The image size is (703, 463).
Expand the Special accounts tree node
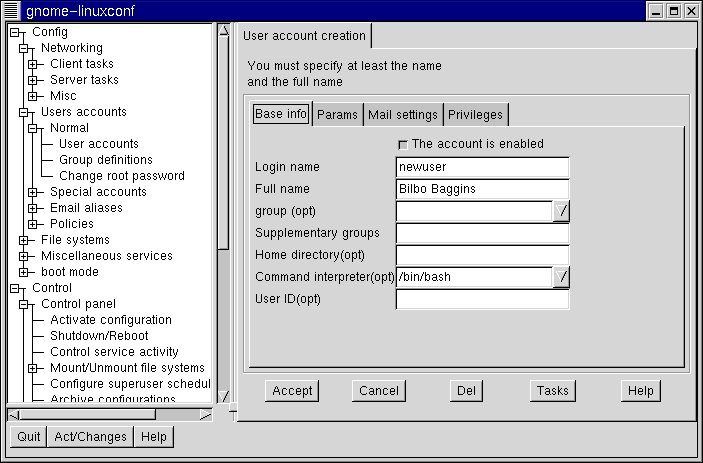33,192
